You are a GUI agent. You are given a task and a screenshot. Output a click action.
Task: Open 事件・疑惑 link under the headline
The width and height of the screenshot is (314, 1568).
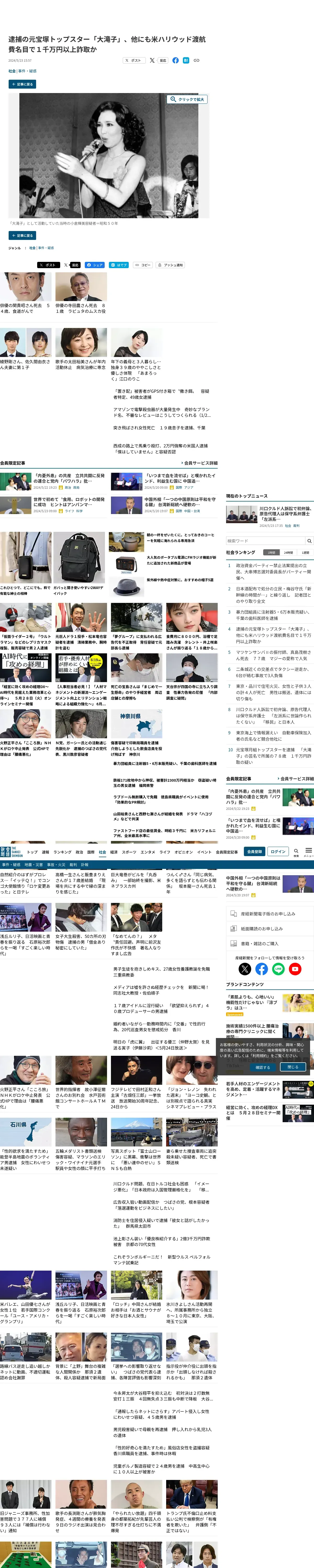27,71
